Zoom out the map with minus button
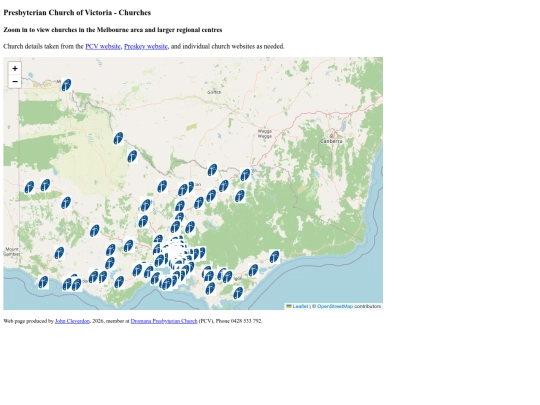This screenshot has width=540, height=405. click(15, 82)
